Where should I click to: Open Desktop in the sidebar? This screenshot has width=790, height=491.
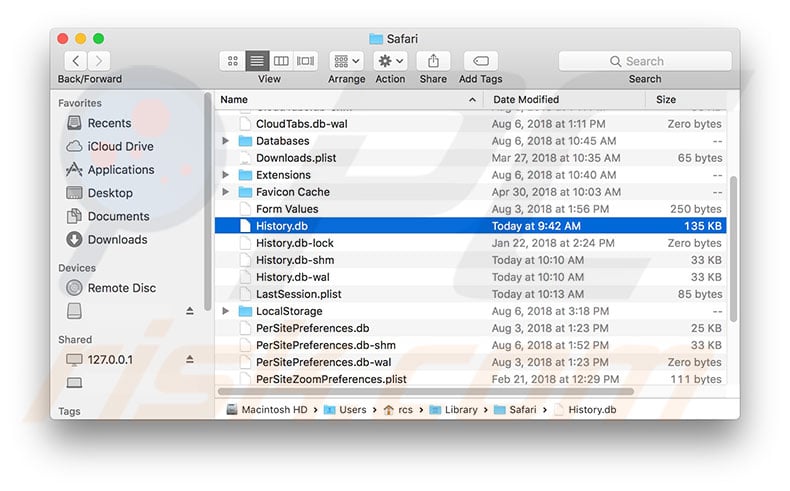[x=100, y=192]
